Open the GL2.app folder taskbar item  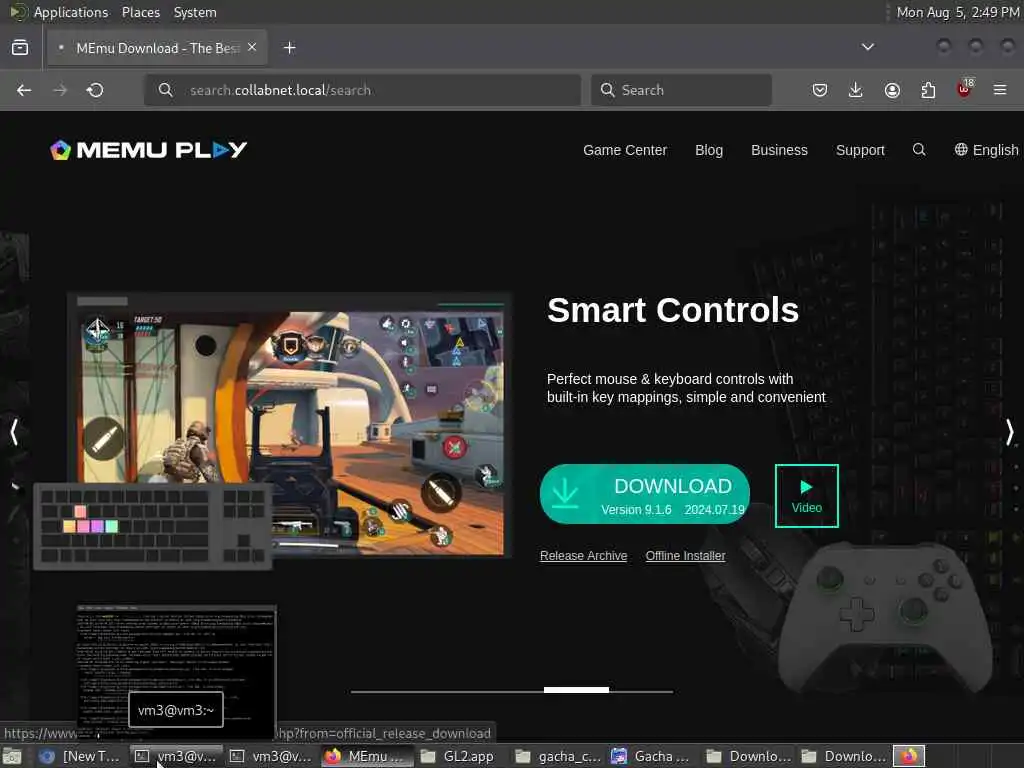tap(462, 756)
